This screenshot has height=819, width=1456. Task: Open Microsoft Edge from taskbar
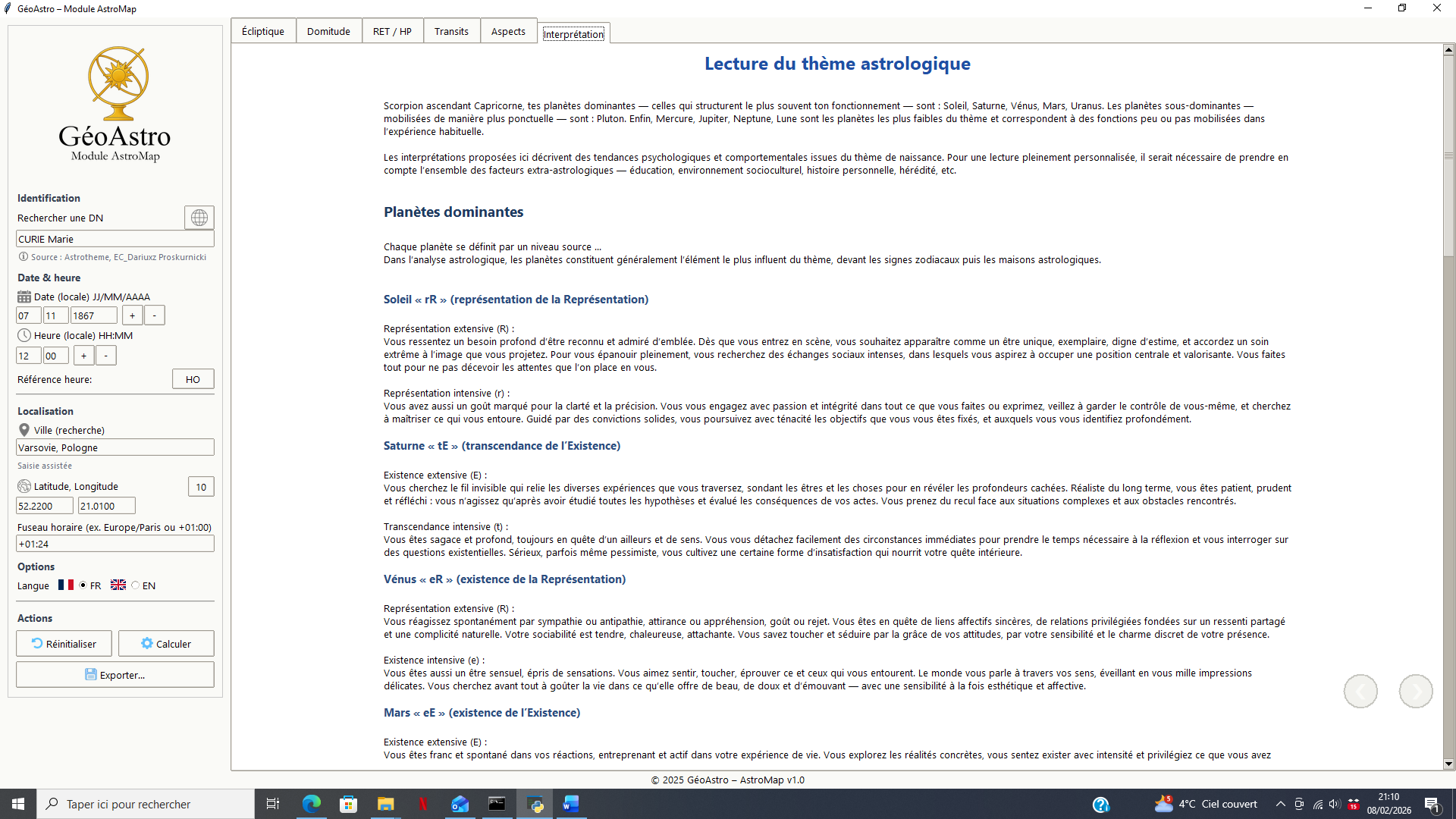coord(312,804)
